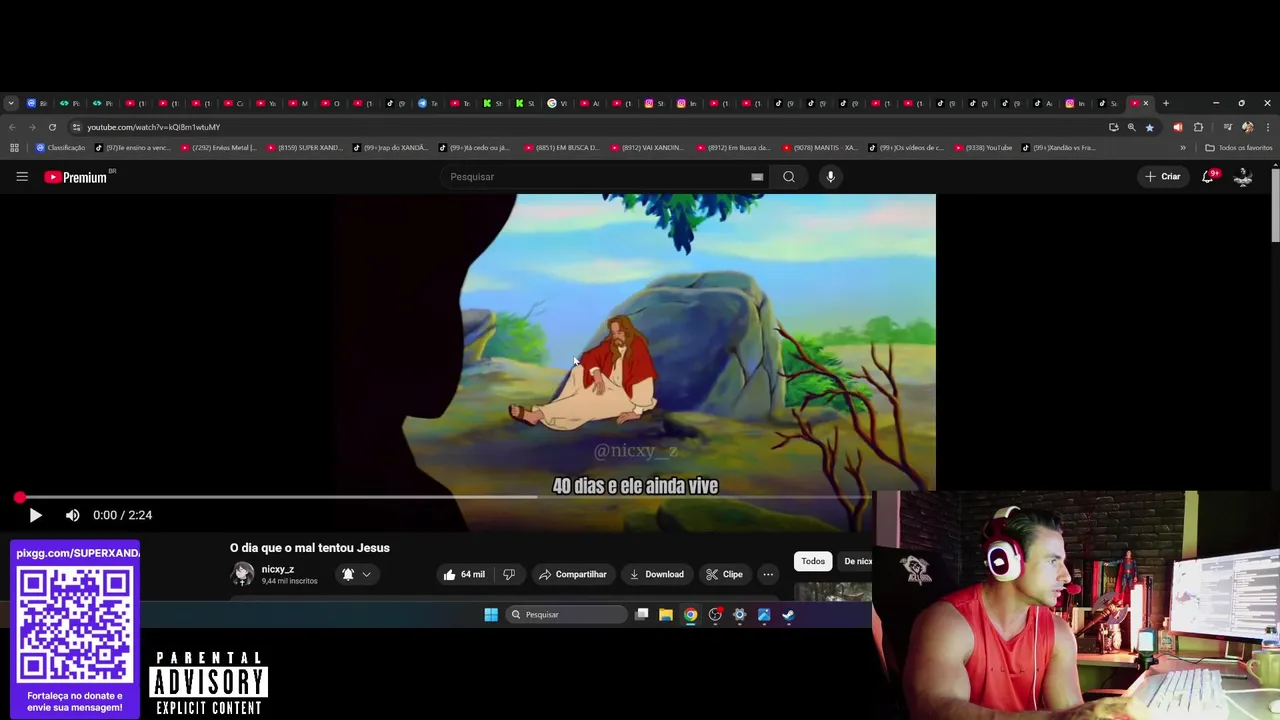Reload the page with refresh icon
Viewport: 1280px width, 720px height.
pos(52,127)
